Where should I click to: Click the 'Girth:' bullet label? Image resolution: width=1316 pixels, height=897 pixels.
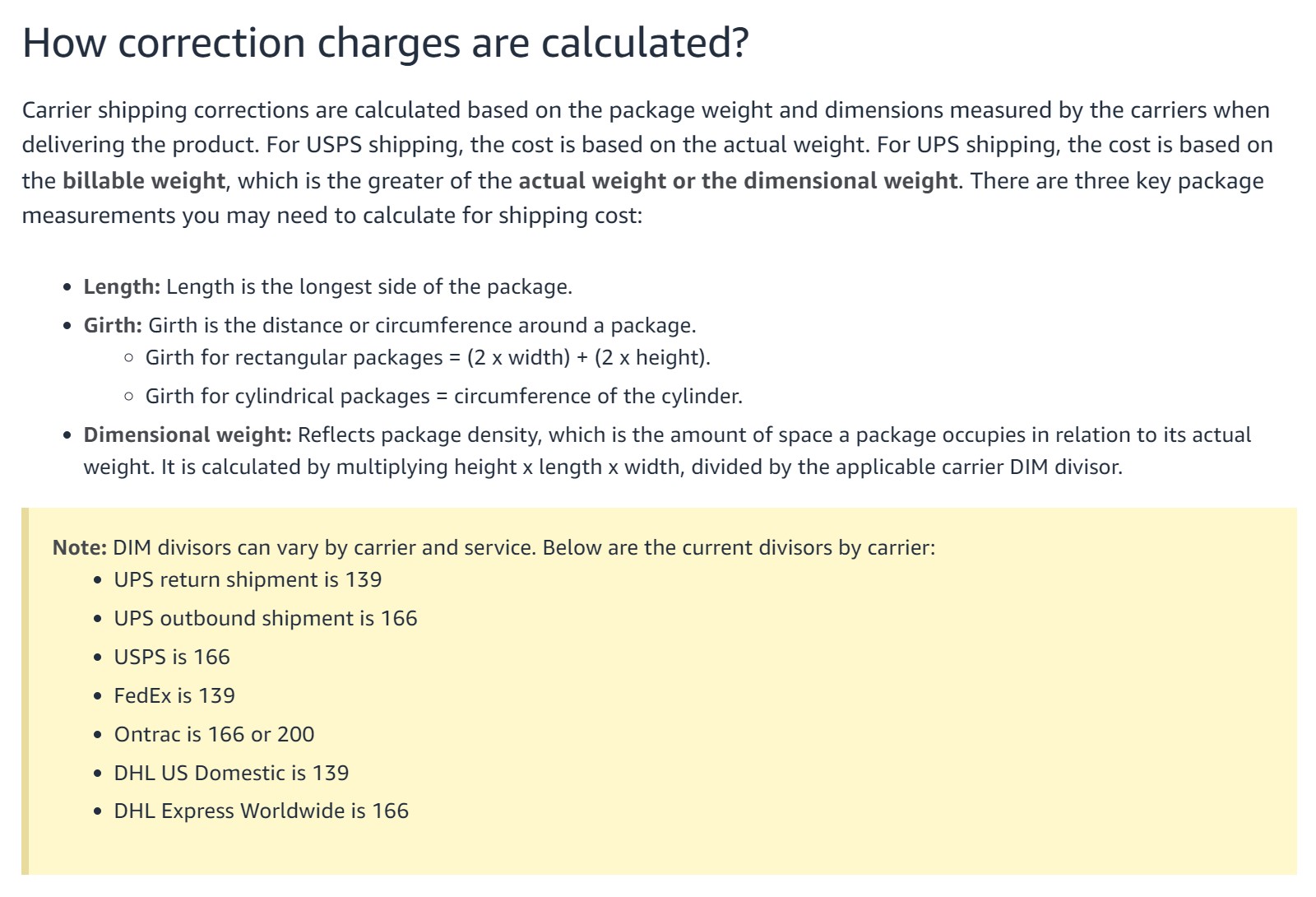coord(113,326)
